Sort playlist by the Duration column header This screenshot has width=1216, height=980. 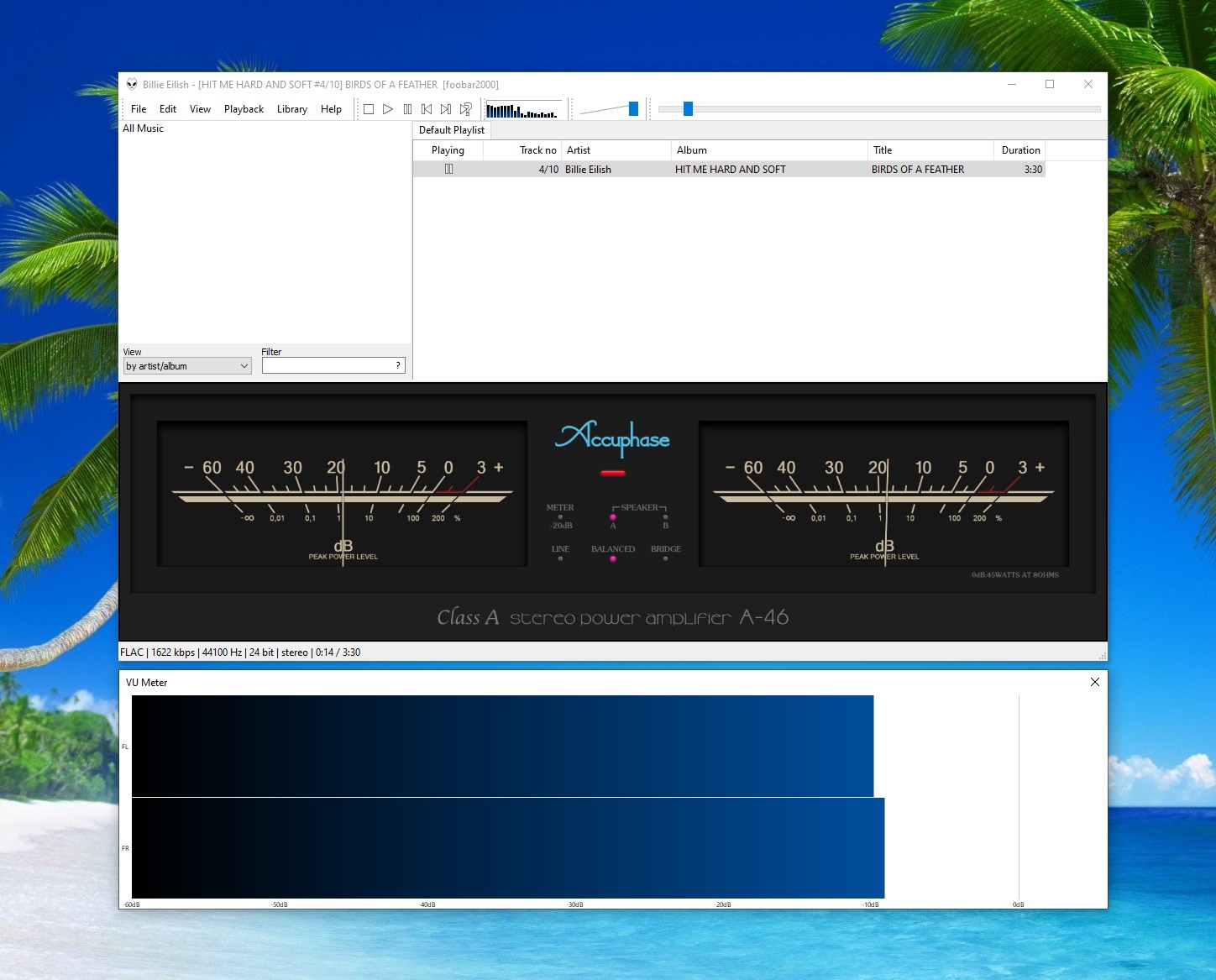(x=1019, y=150)
